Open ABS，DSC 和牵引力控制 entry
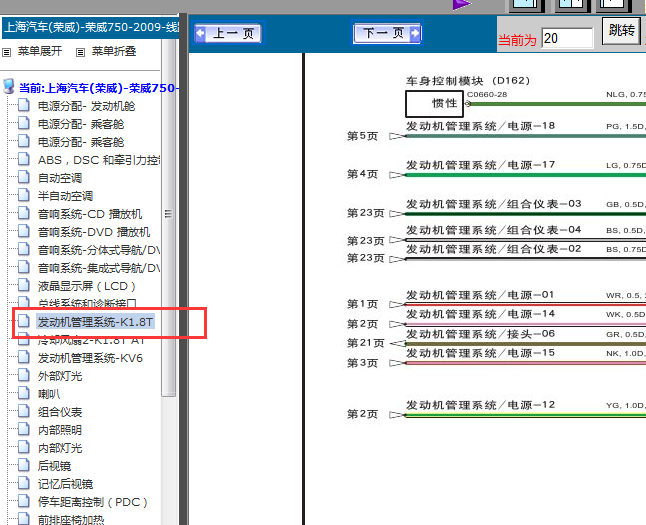Image resolution: width=646 pixels, height=525 pixels. coord(99,160)
